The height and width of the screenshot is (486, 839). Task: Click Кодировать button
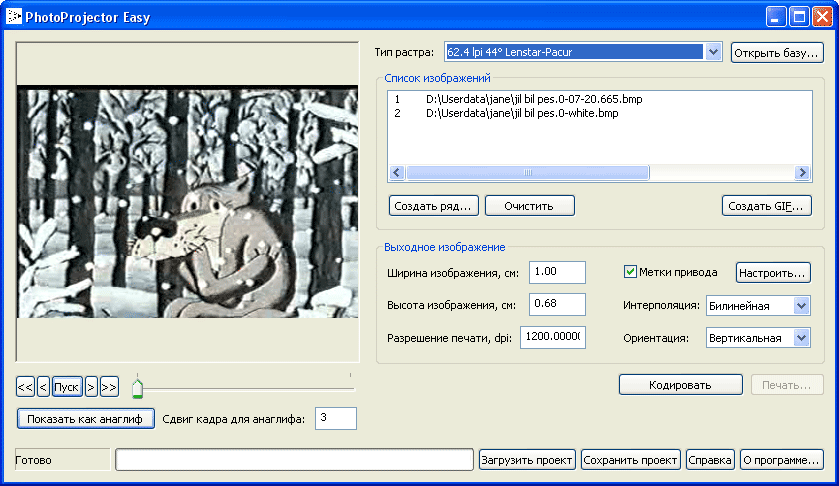pyautogui.click(x=681, y=385)
